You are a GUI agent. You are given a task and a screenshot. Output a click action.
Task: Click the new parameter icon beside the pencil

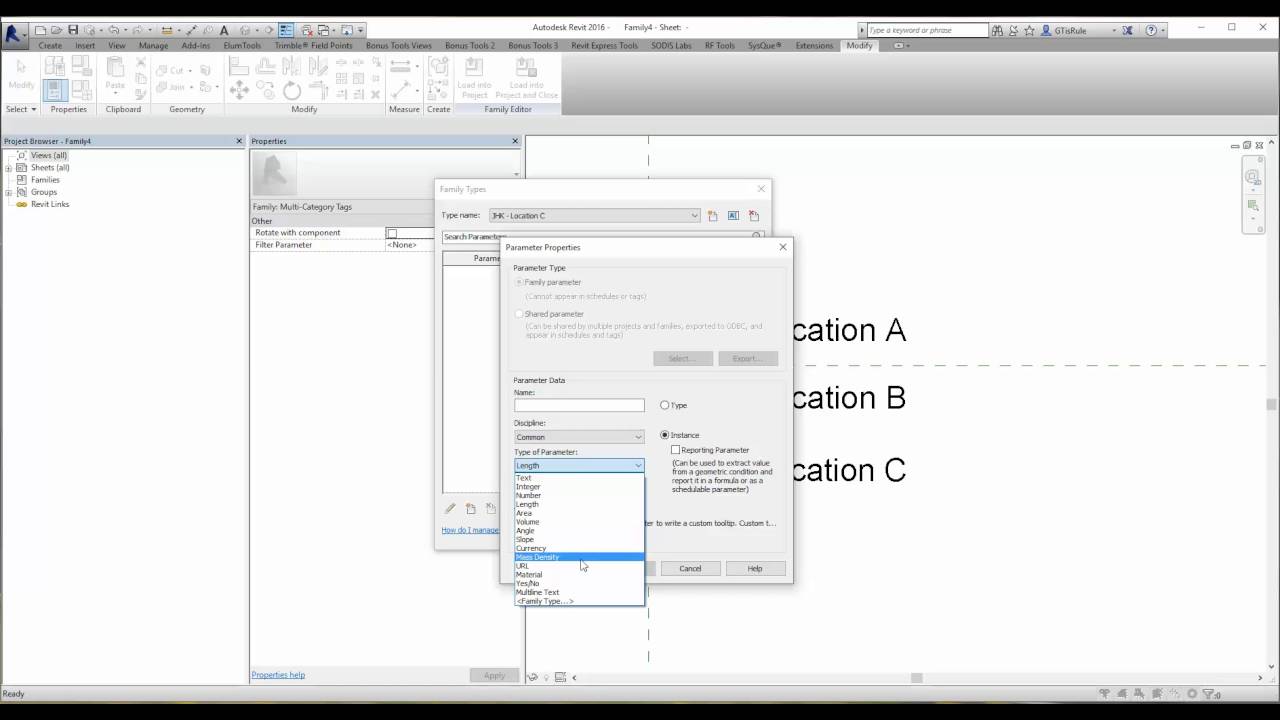coord(471,509)
